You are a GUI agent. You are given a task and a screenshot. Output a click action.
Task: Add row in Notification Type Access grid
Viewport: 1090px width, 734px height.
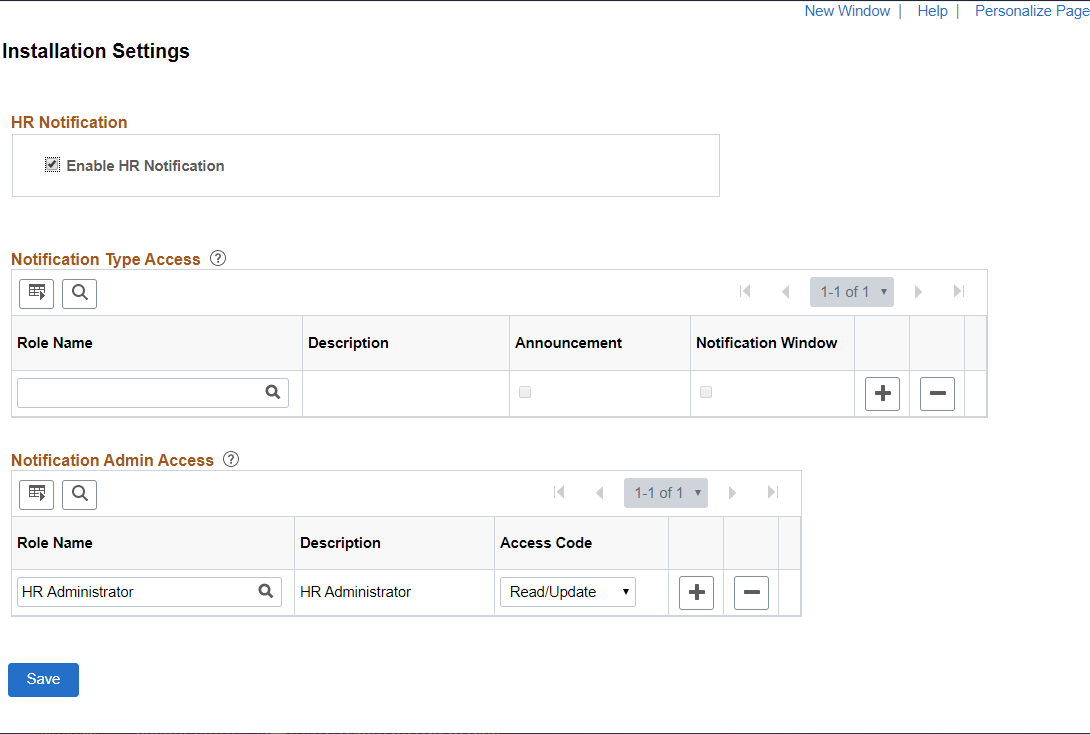coord(882,393)
